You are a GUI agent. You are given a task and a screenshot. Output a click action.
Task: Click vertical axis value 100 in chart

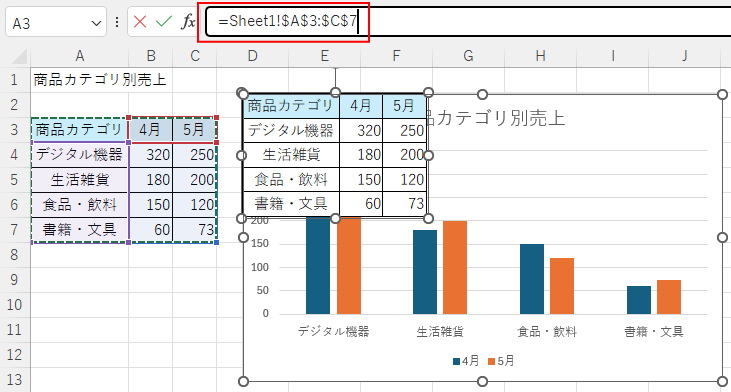[260, 267]
